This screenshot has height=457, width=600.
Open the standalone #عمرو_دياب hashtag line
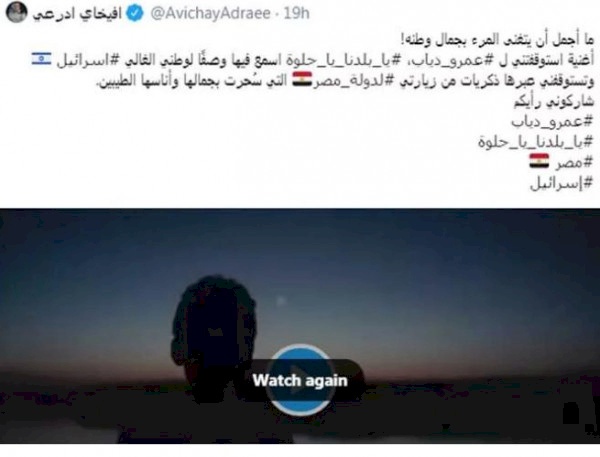(x=553, y=121)
